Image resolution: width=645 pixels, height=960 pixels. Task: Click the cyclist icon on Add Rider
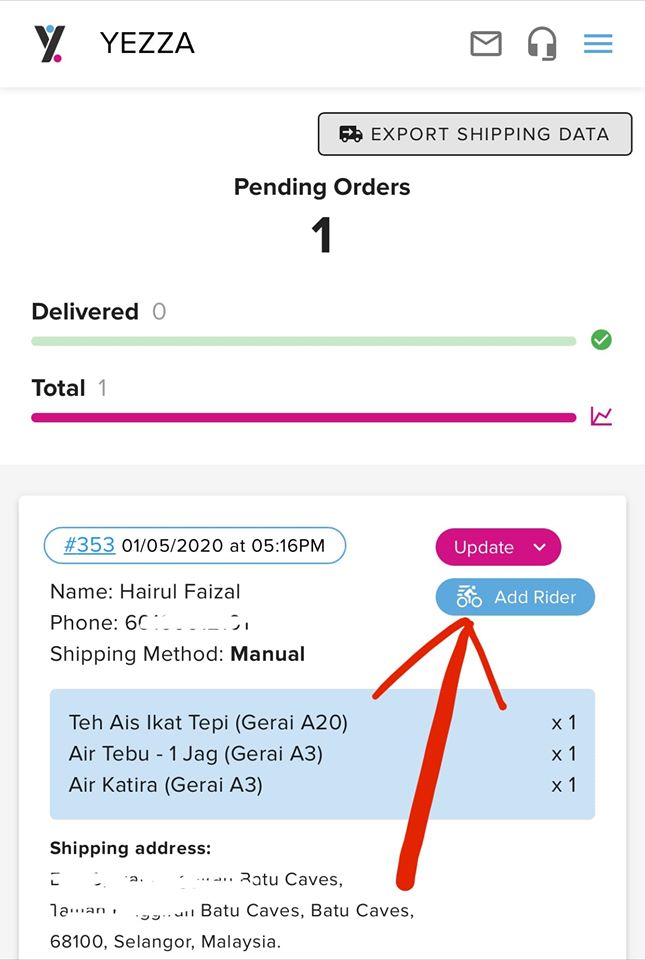(x=469, y=596)
